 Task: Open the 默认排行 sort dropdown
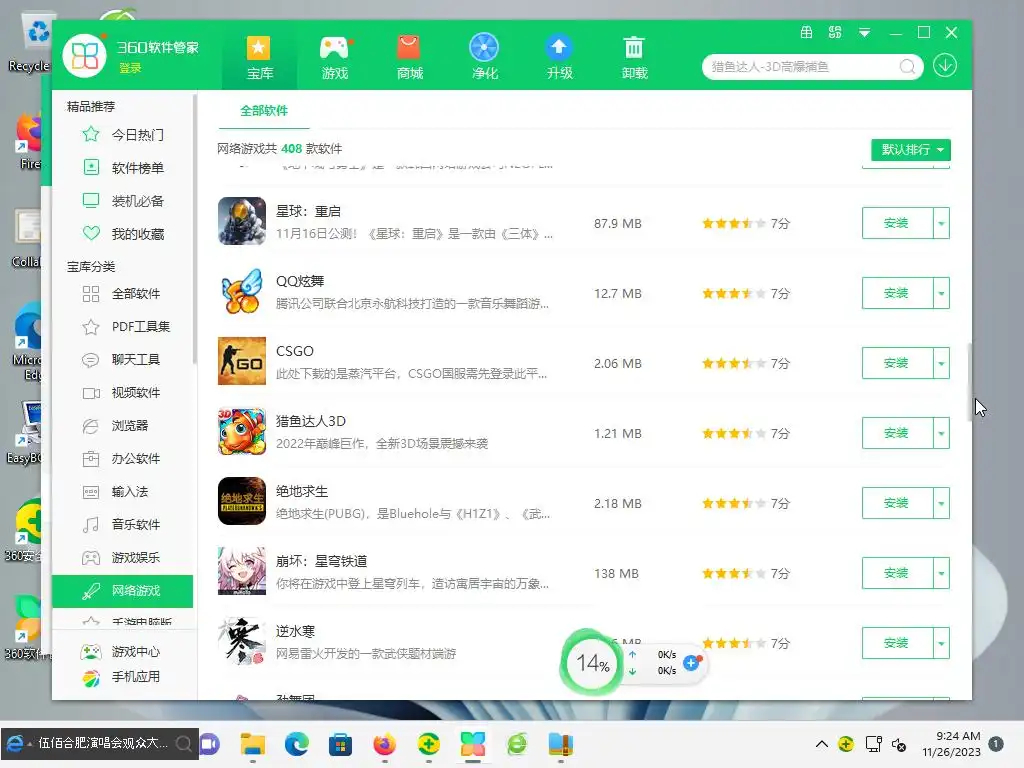(x=910, y=150)
